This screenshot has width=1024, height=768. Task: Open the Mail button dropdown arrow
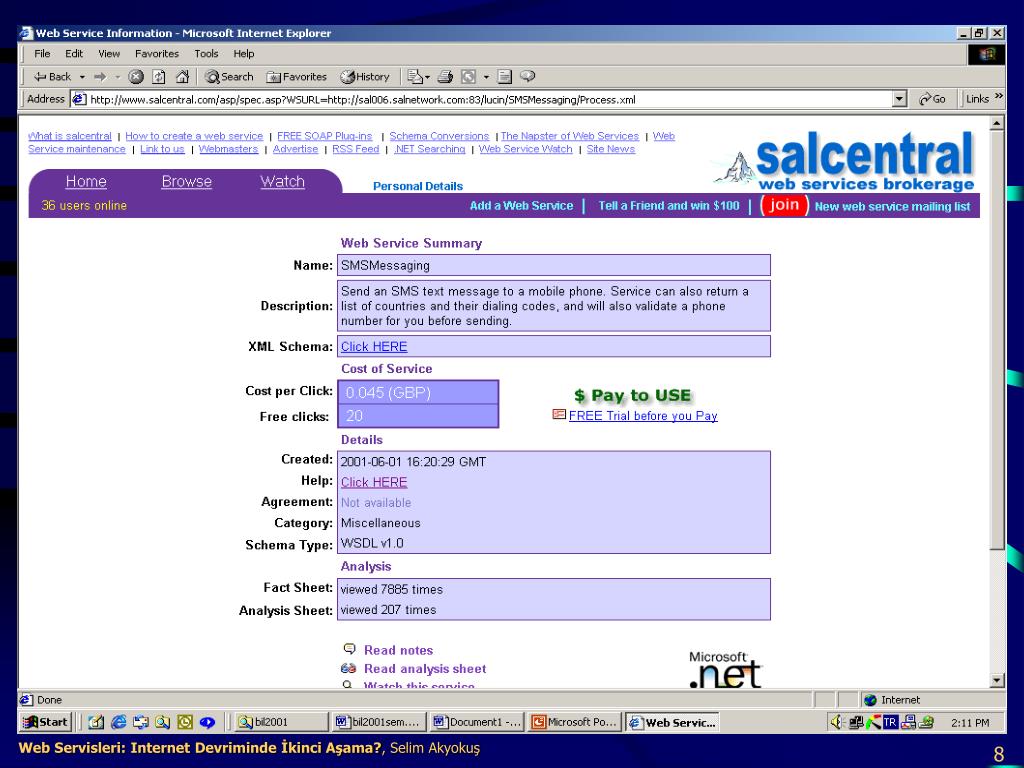pos(427,77)
